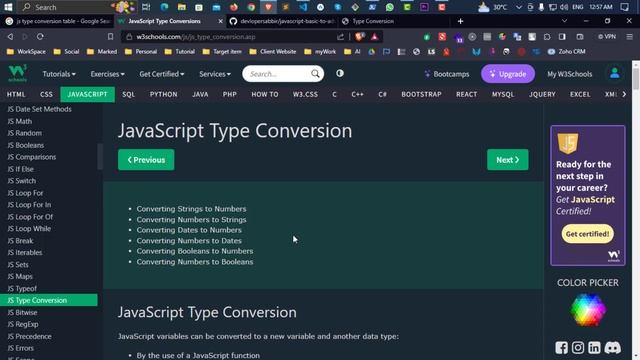Open the Discord social icon
Image resolution: width=640 pixels, height=360 pixels.
612,348
